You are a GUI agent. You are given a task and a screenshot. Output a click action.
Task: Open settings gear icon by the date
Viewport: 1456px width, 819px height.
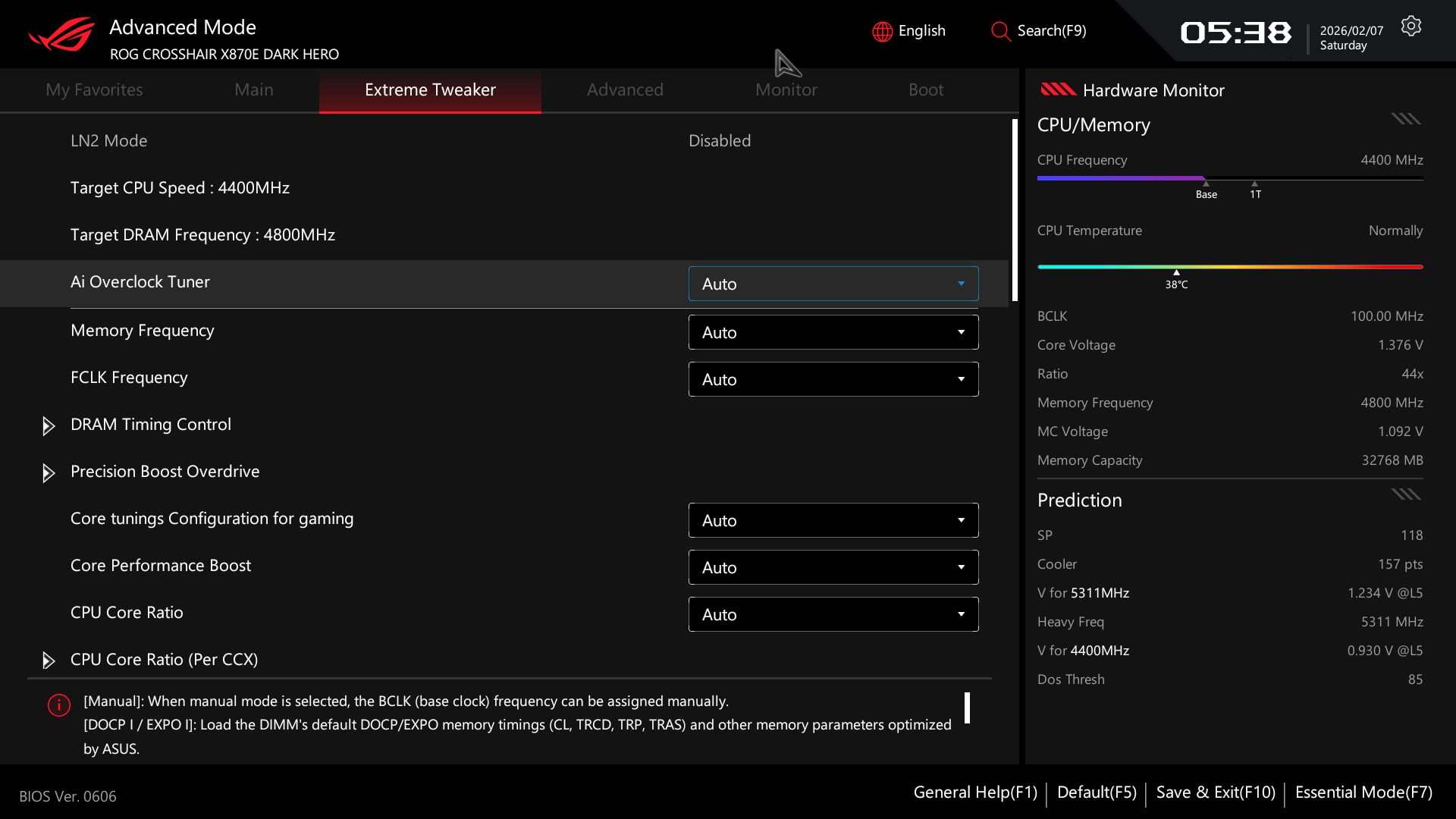click(1410, 27)
